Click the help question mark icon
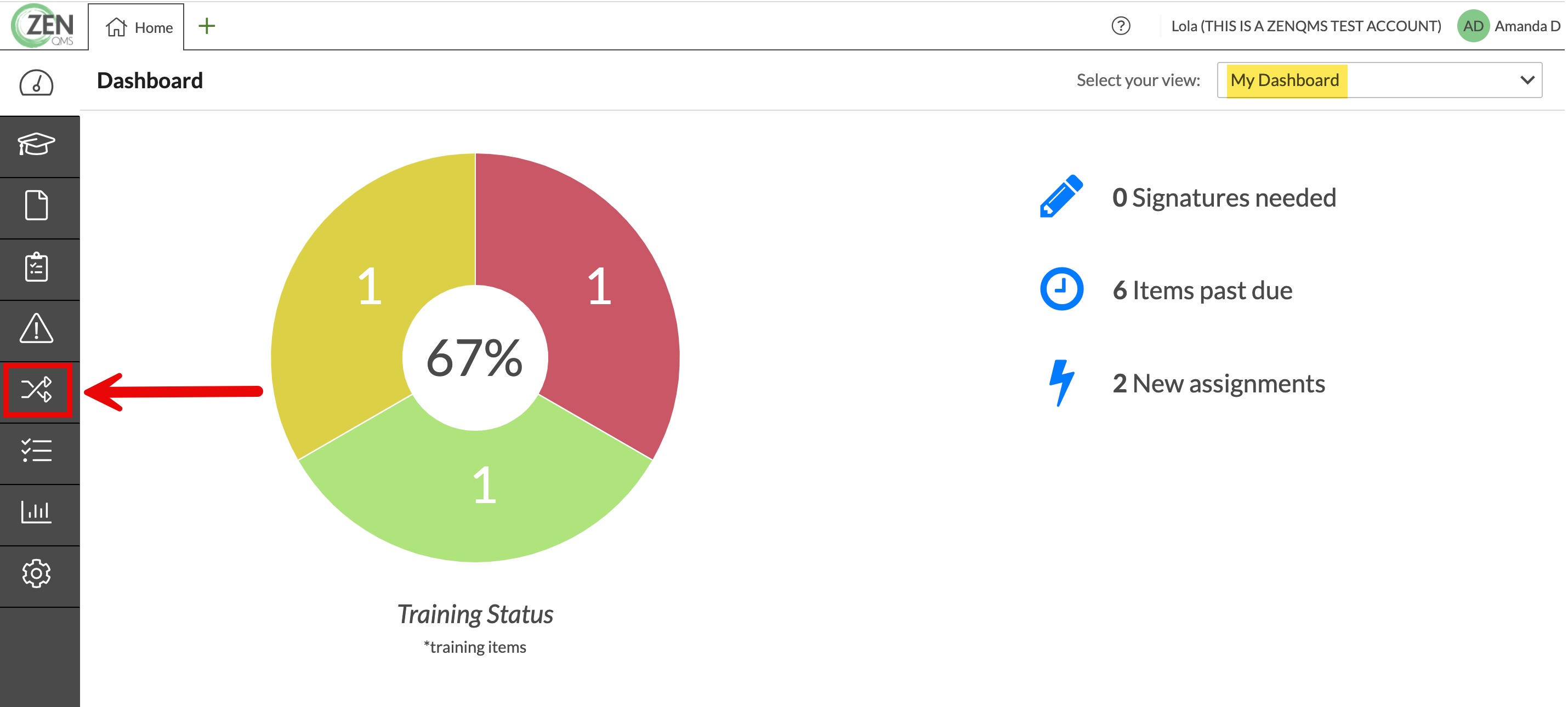This screenshot has width=1568, height=707. coord(1120,26)
